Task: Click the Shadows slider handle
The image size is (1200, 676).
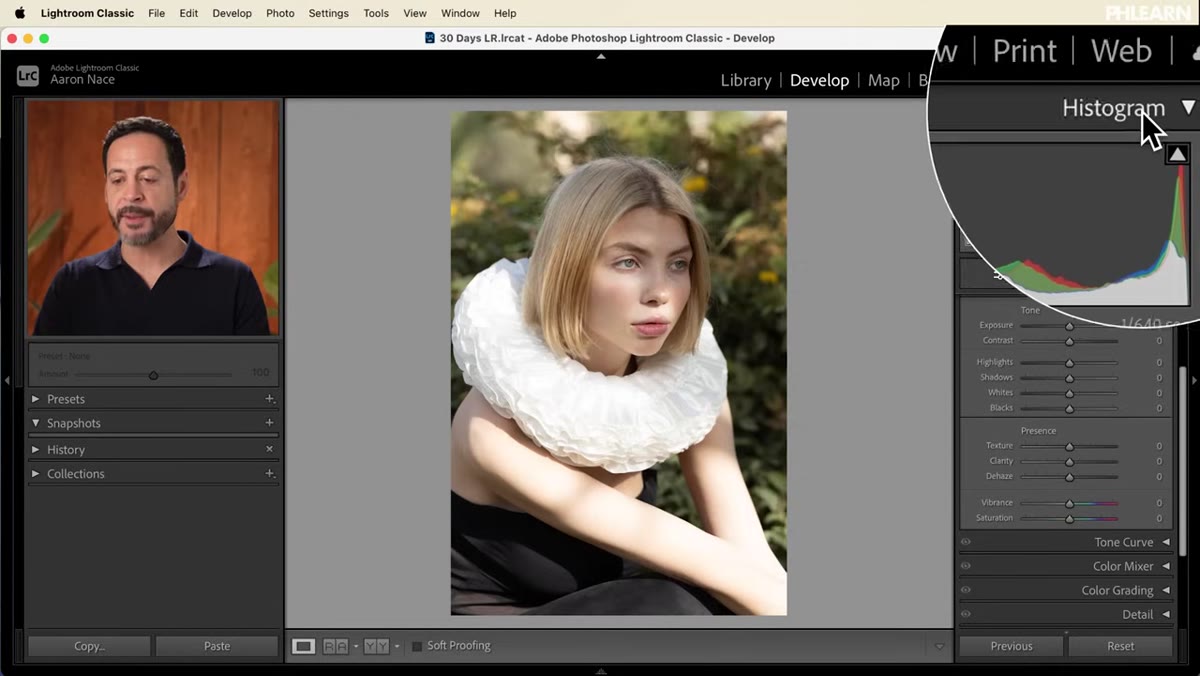Action: (1069, 378)
